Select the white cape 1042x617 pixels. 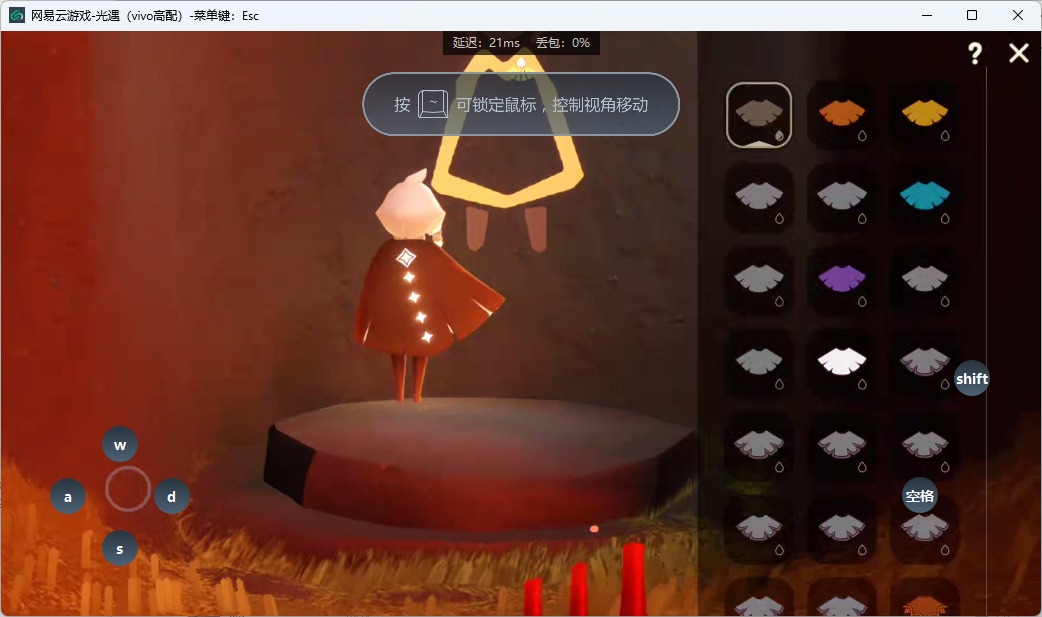[x=841, y=364]
